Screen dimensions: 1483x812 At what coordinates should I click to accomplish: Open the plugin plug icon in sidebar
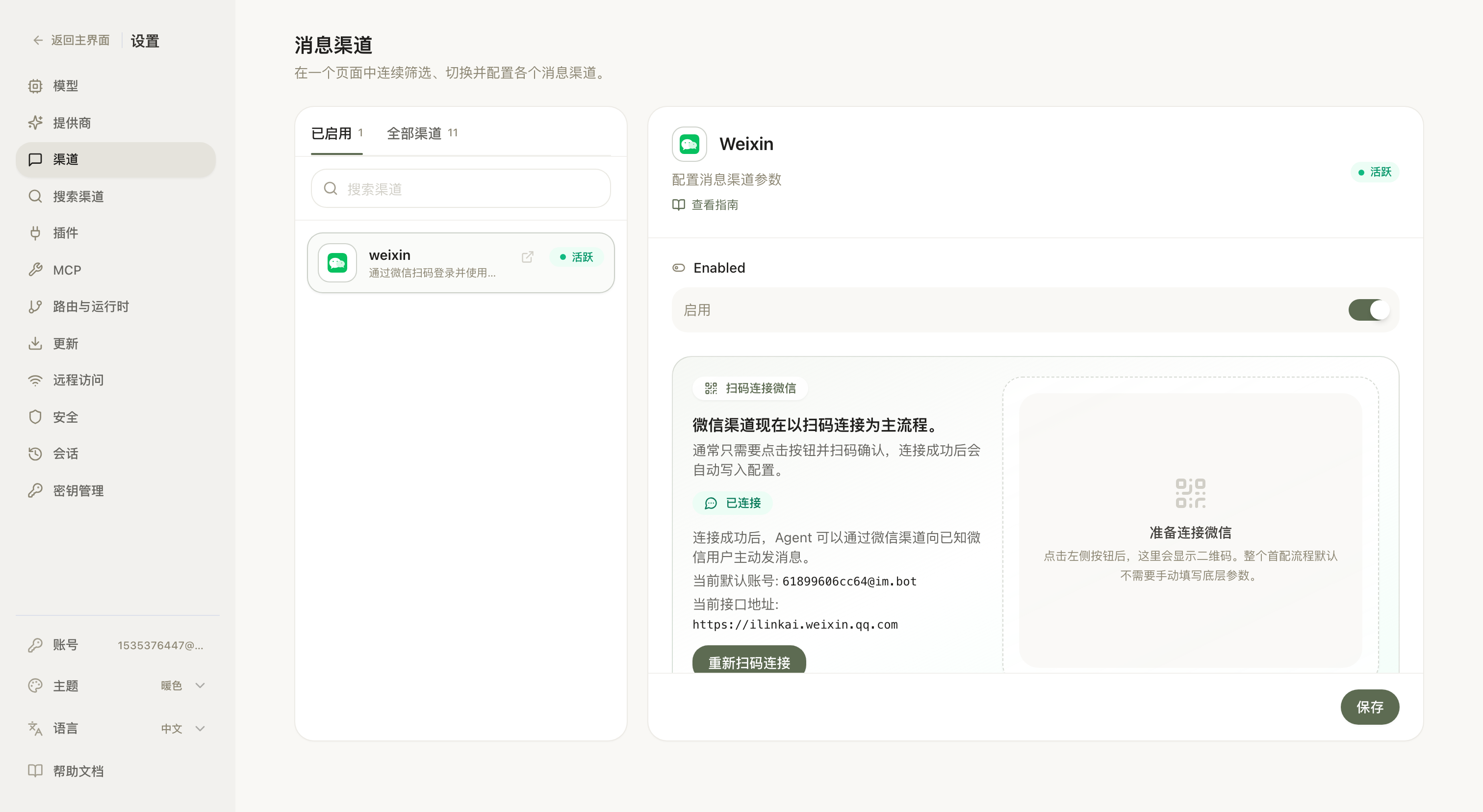pos(35,232)
